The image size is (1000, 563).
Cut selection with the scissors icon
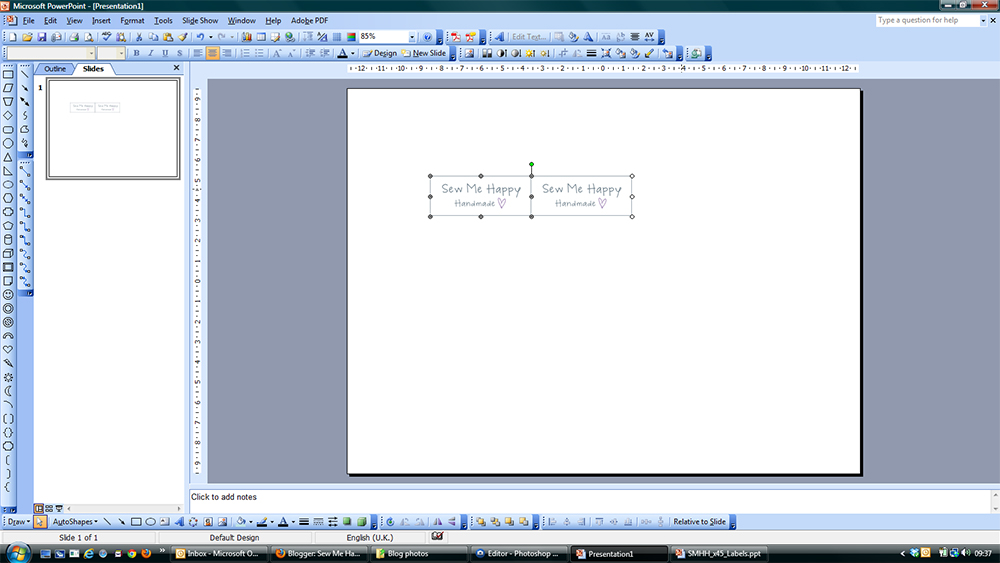(138, 37)
